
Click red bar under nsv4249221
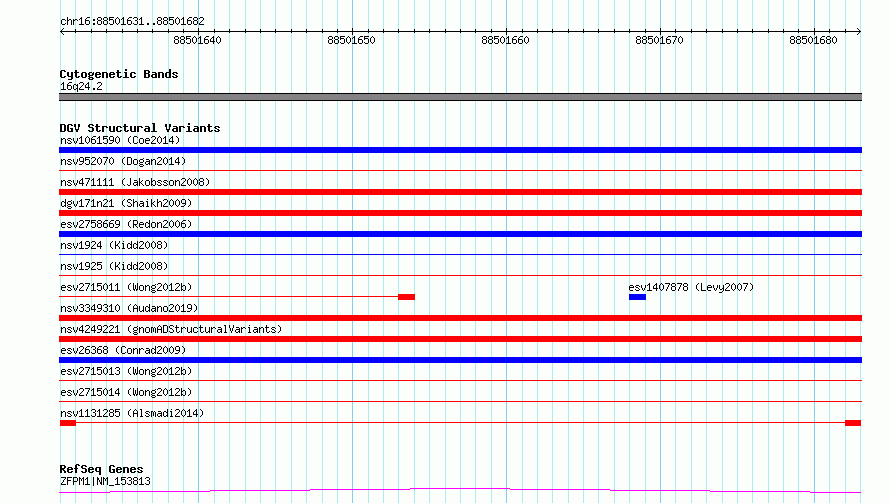click(x=460, y=339)
